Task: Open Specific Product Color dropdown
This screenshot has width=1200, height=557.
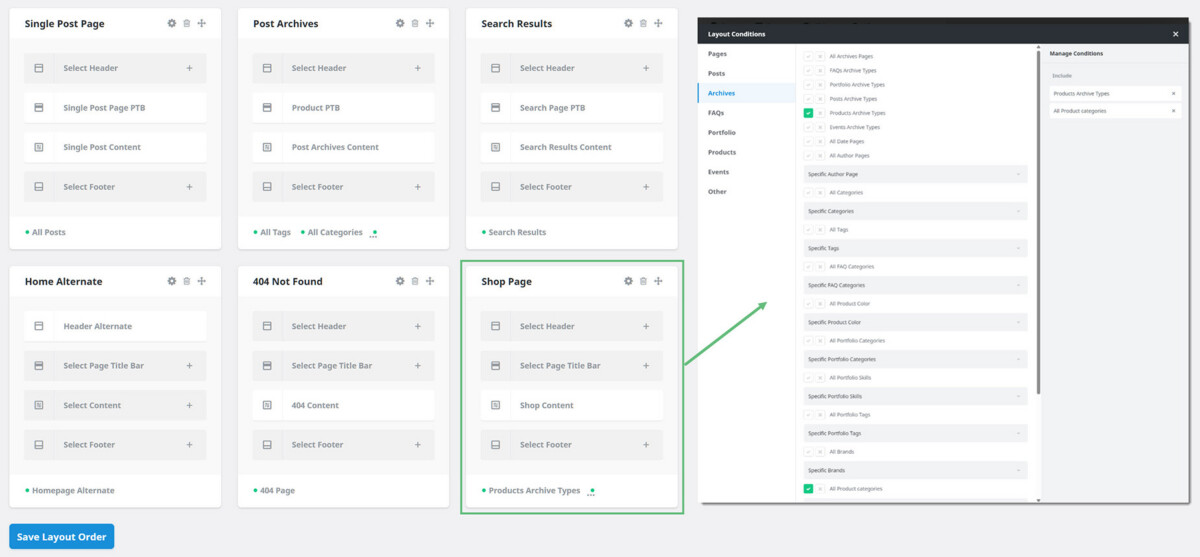Action: click(x=915, y=322)
